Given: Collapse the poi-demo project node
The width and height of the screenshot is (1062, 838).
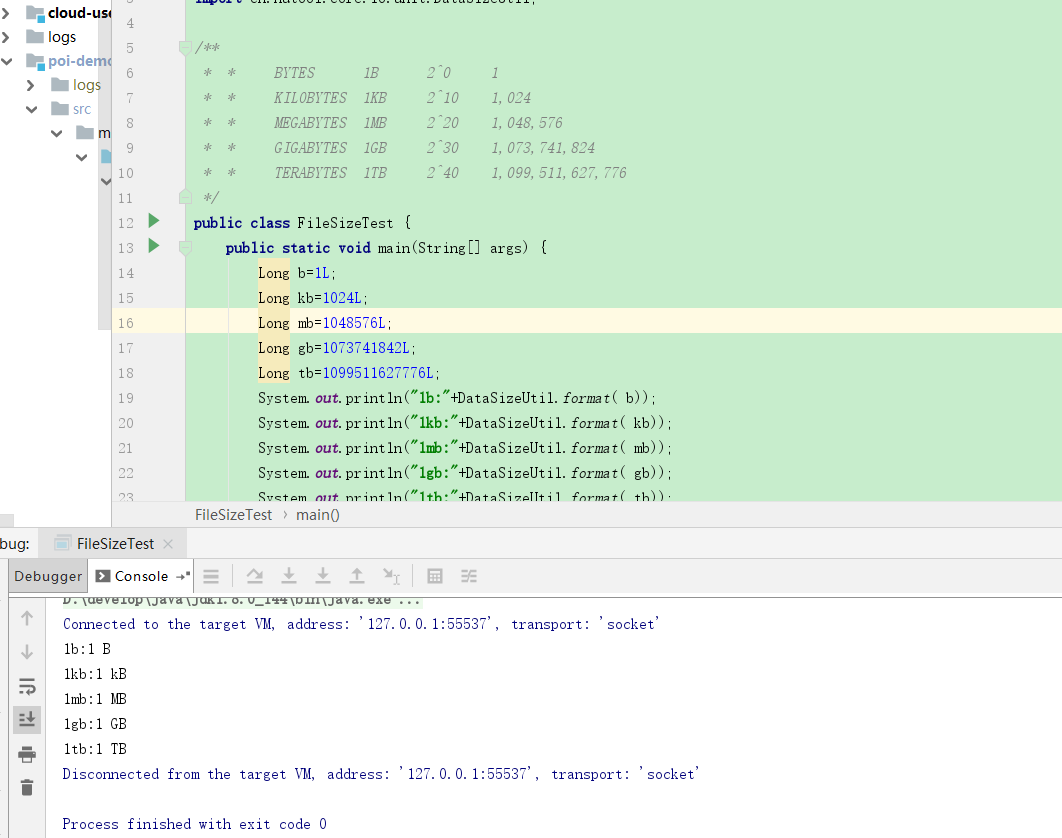Looking at the screenshot, I should click(7, 61).
